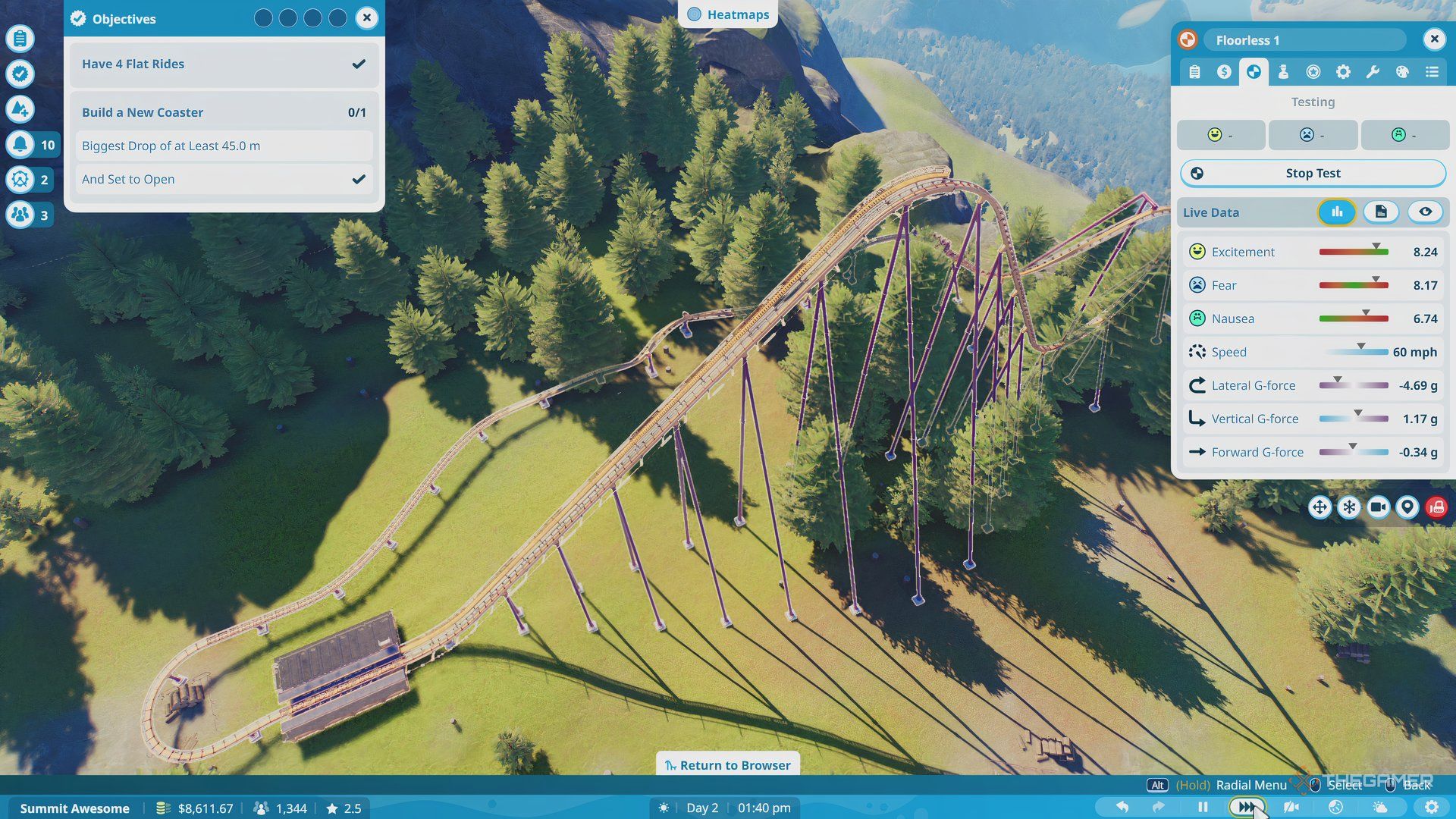The image size is (1456, 819).
Task: Click the move gizmo icon
Action: pyautogui.click(x=1319, y=507)
